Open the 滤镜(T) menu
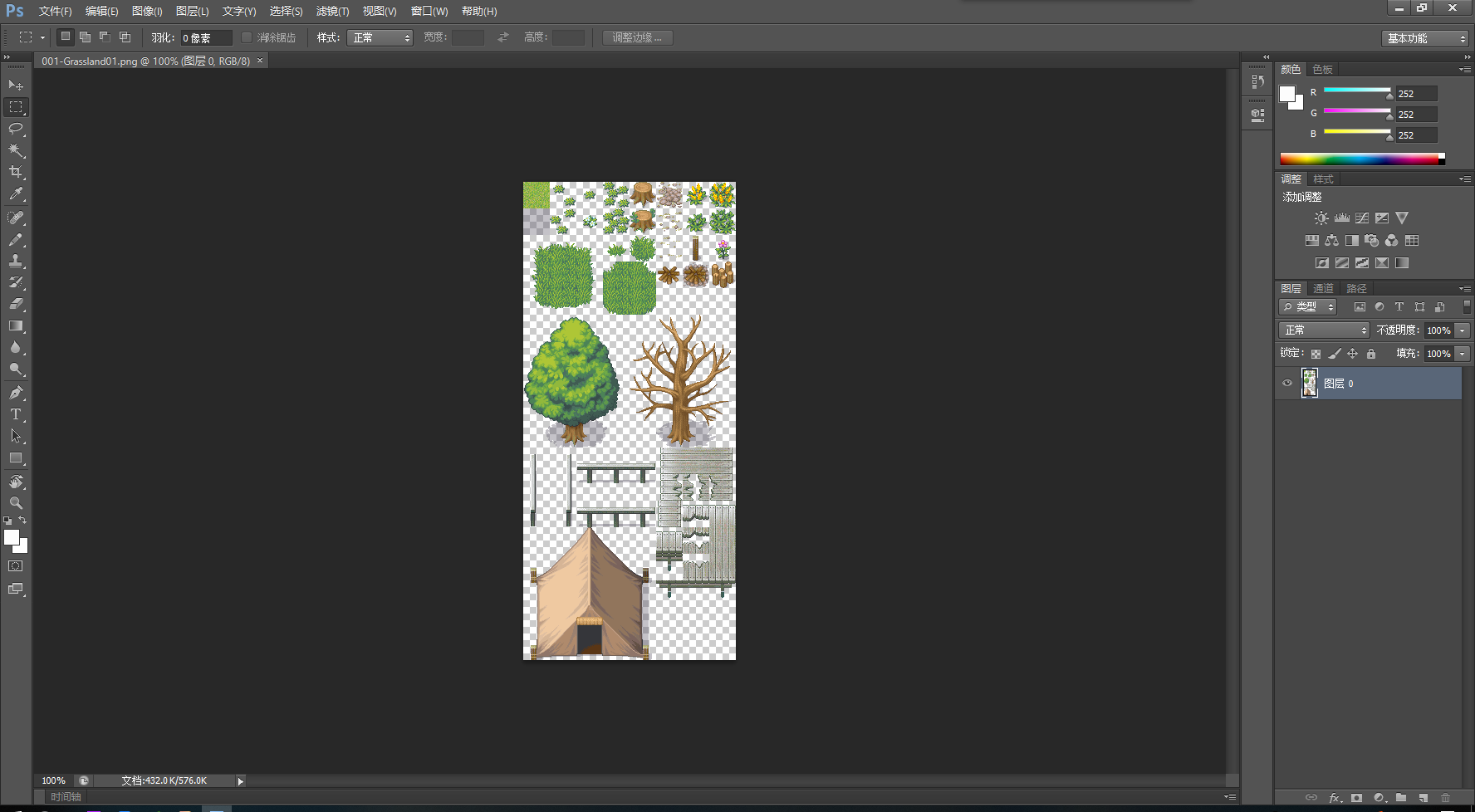1475x812 pixels. tap(332, 12)
